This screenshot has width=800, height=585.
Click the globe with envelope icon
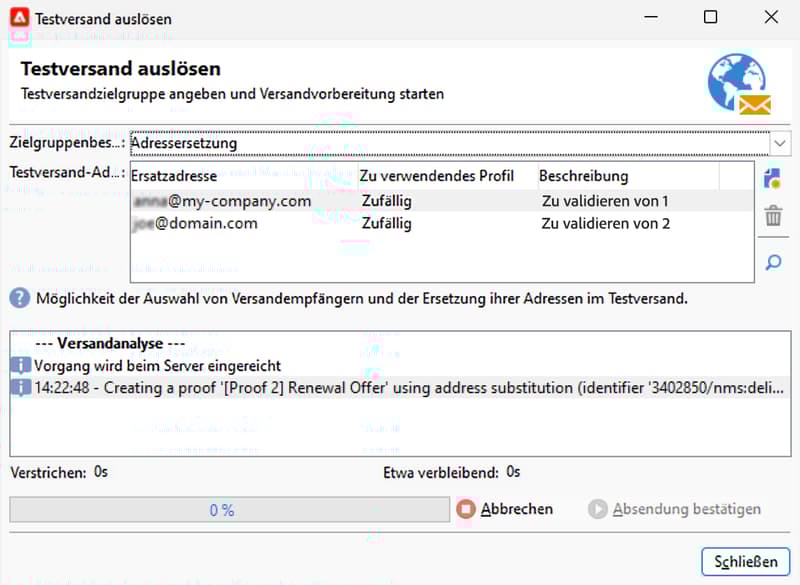click(x=739, y=84)
